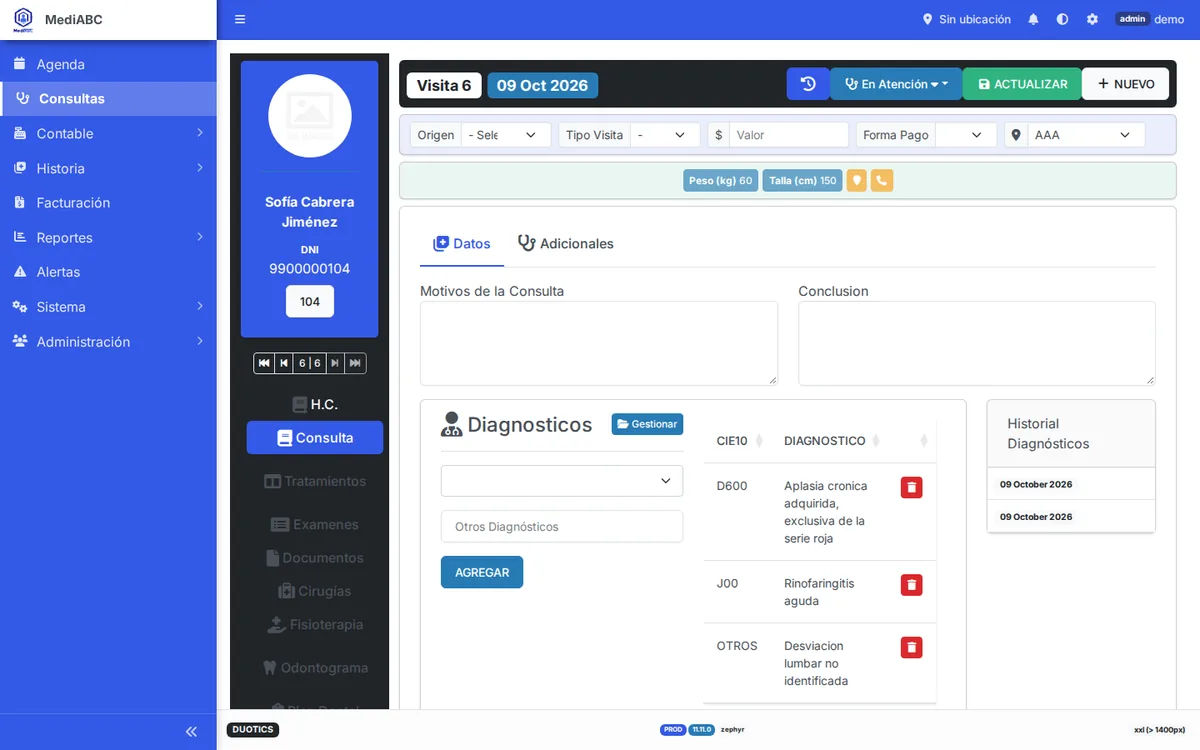1200x750 pixels.
Task: Expand Historia sidebar submenu
Action: tap(108, 168)
